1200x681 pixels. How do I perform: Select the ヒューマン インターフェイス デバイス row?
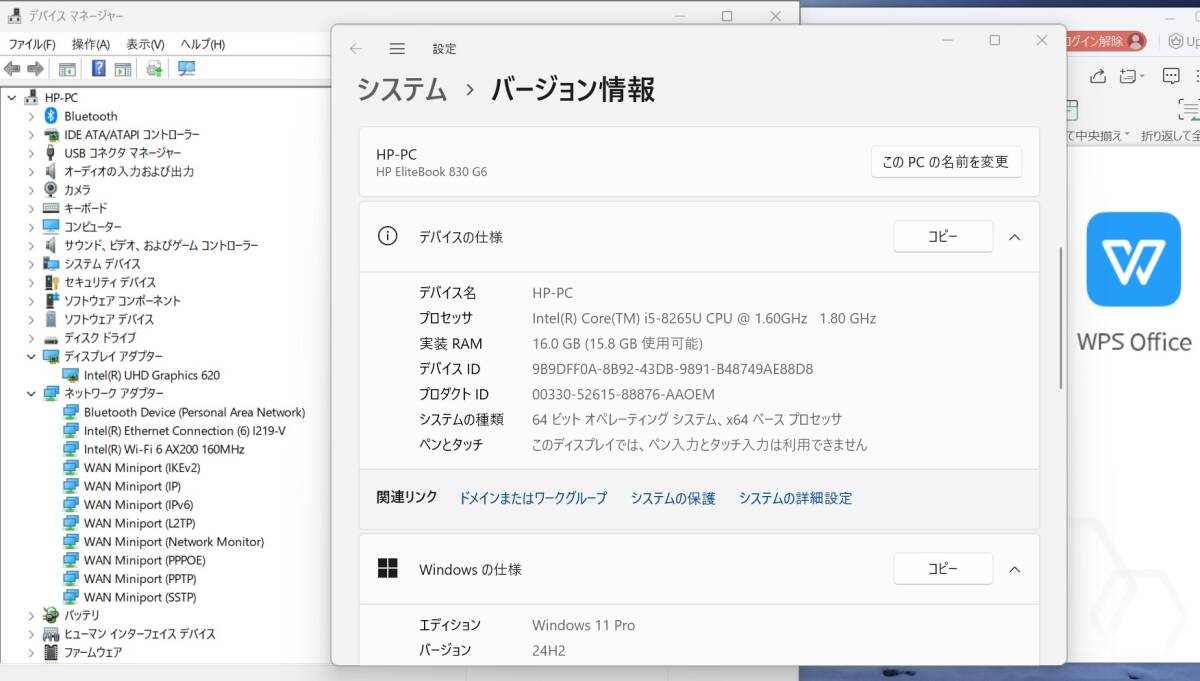click(x=139, y=634)
